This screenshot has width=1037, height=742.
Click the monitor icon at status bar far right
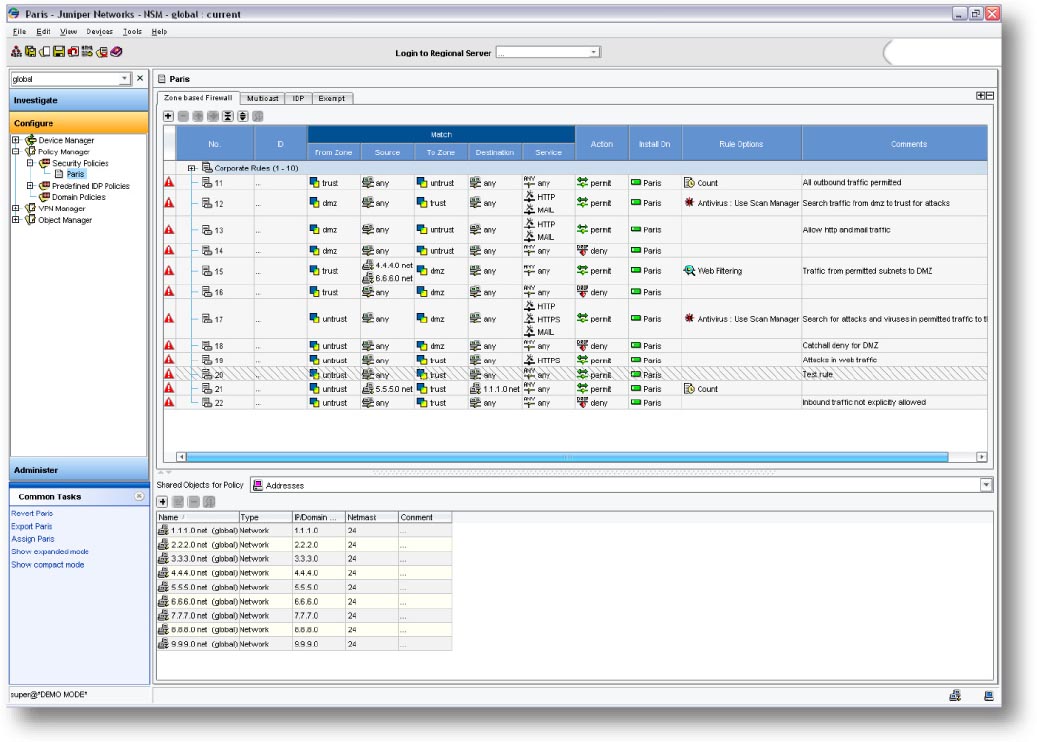pyautogui.click(x=989, y=695)
